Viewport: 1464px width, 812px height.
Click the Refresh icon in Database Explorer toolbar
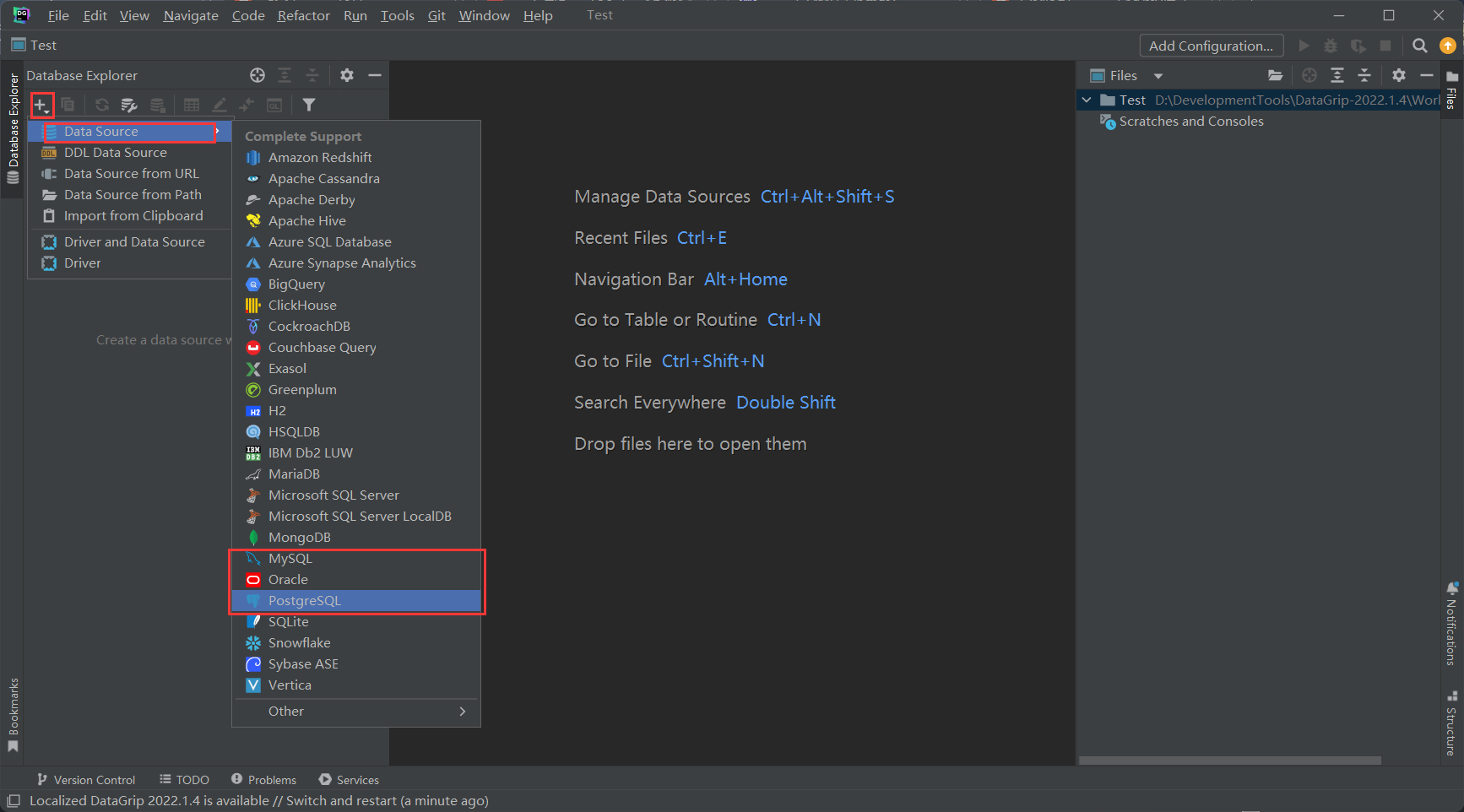(101, 105)
